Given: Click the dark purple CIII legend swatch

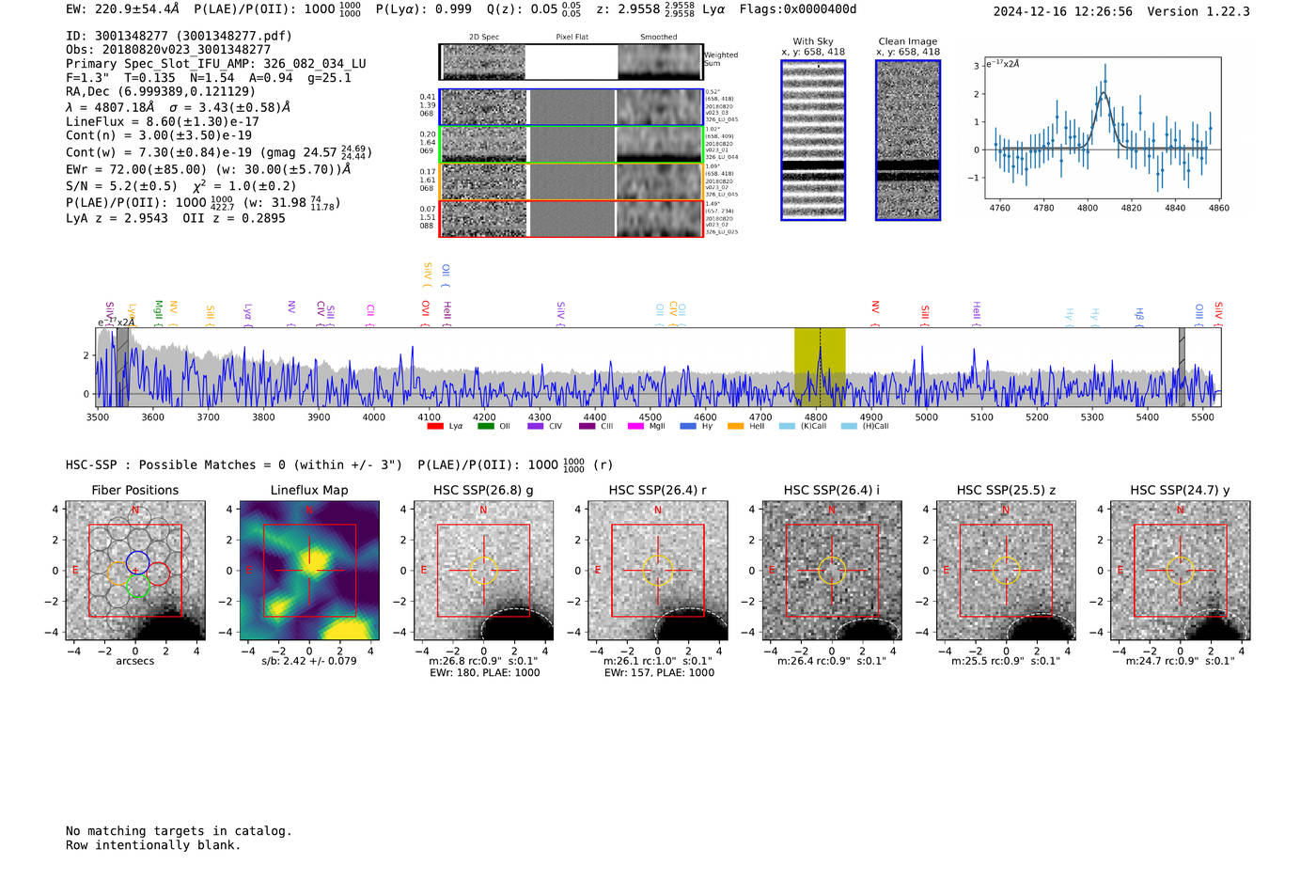Looking at the screenshot, I should pyautogui.click(x=587, y=427).
